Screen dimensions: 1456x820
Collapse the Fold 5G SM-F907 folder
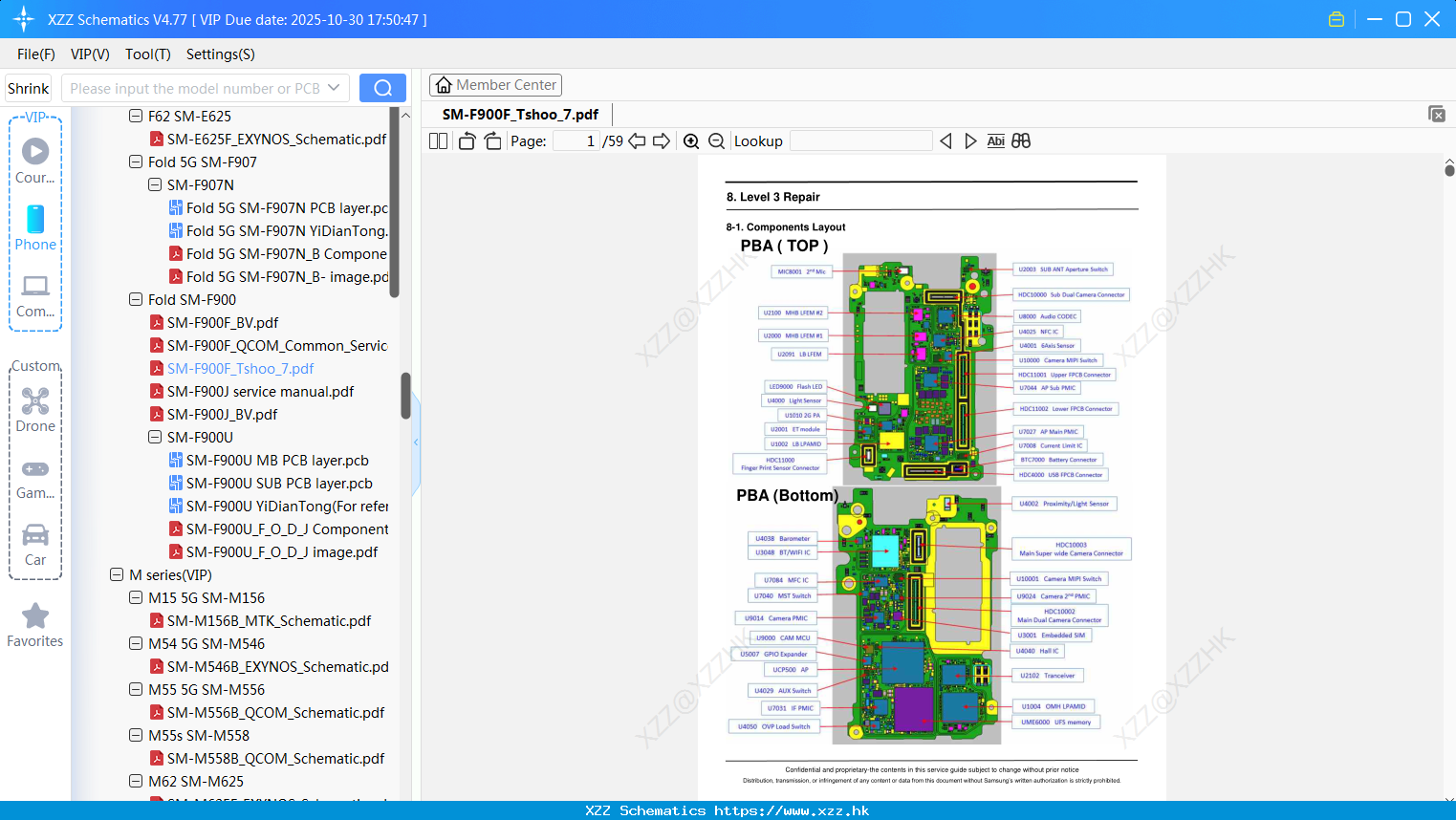coord(136,162)
